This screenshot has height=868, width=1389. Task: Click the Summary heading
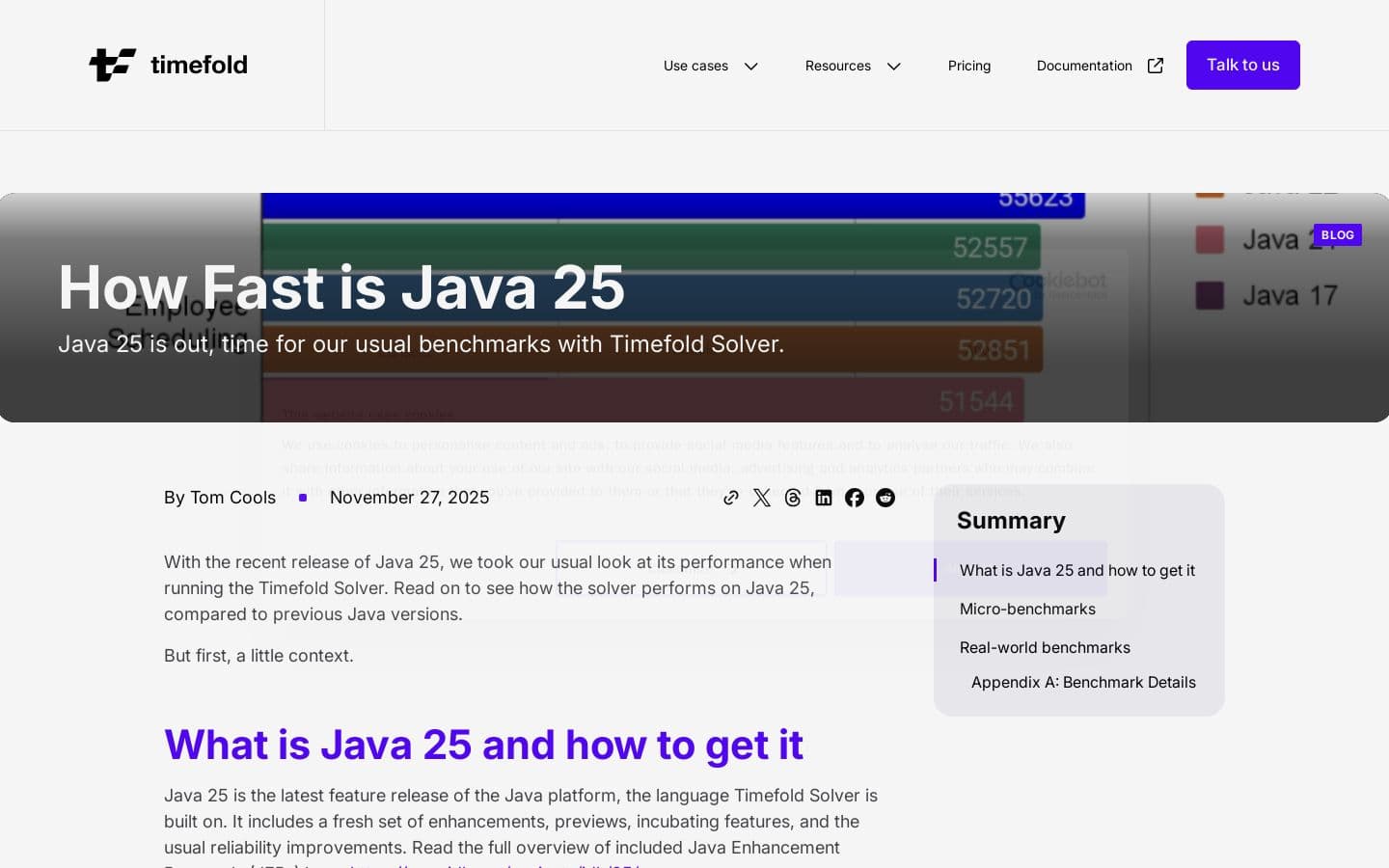pos(1011,521)
